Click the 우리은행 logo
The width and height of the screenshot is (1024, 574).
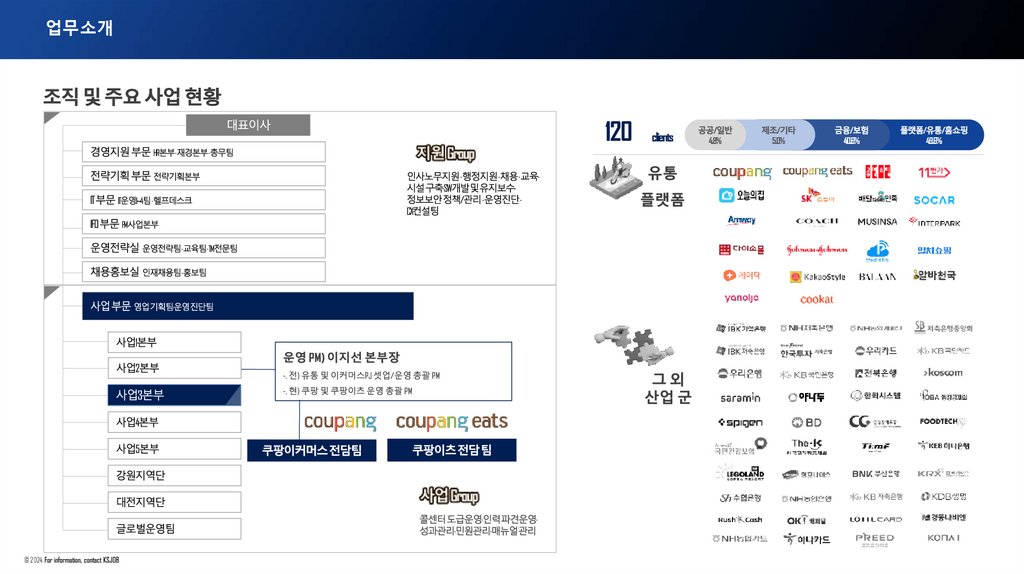tap(740, 374)
